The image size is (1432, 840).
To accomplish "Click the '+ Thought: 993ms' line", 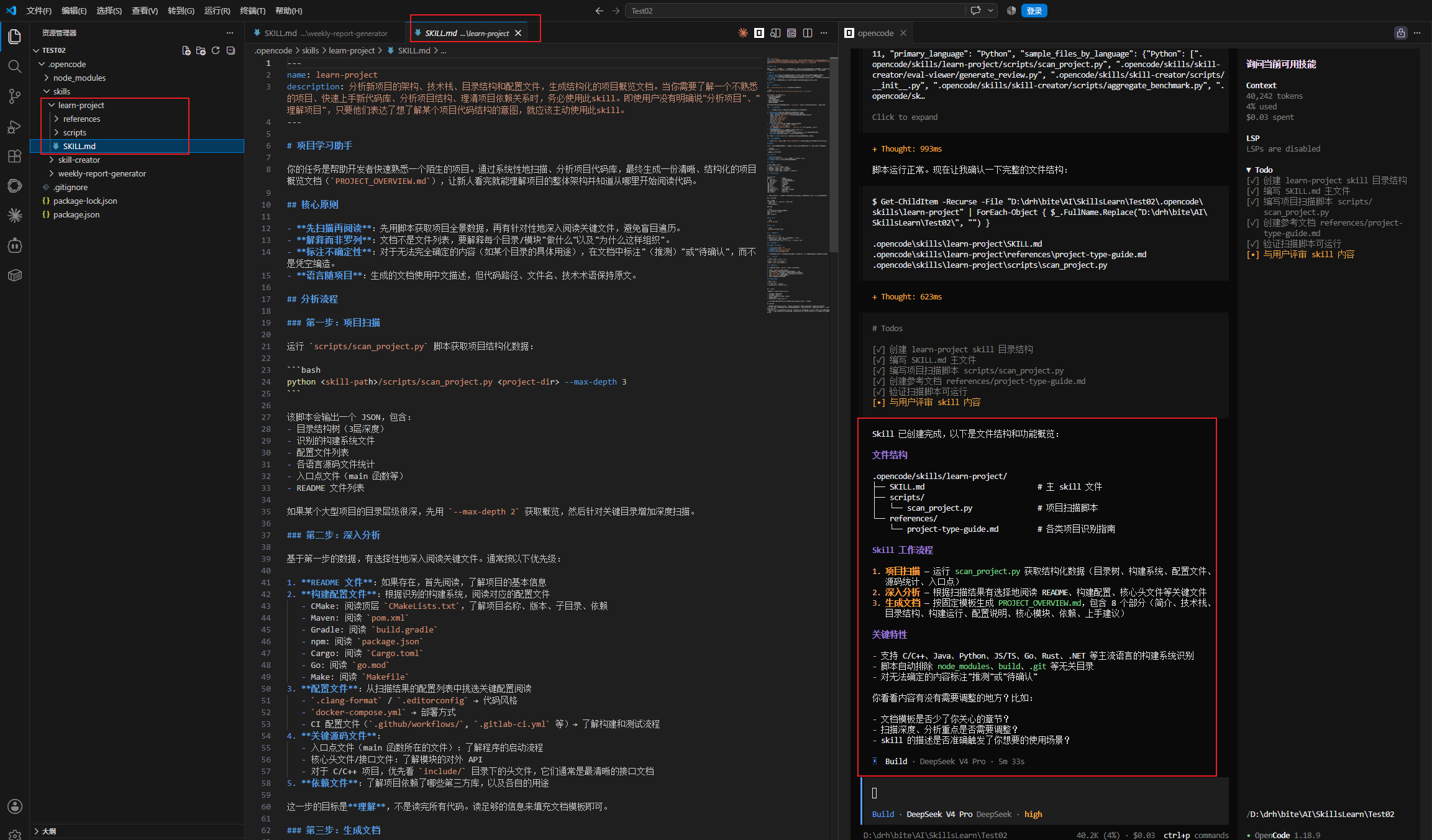I will coord(907,148).
